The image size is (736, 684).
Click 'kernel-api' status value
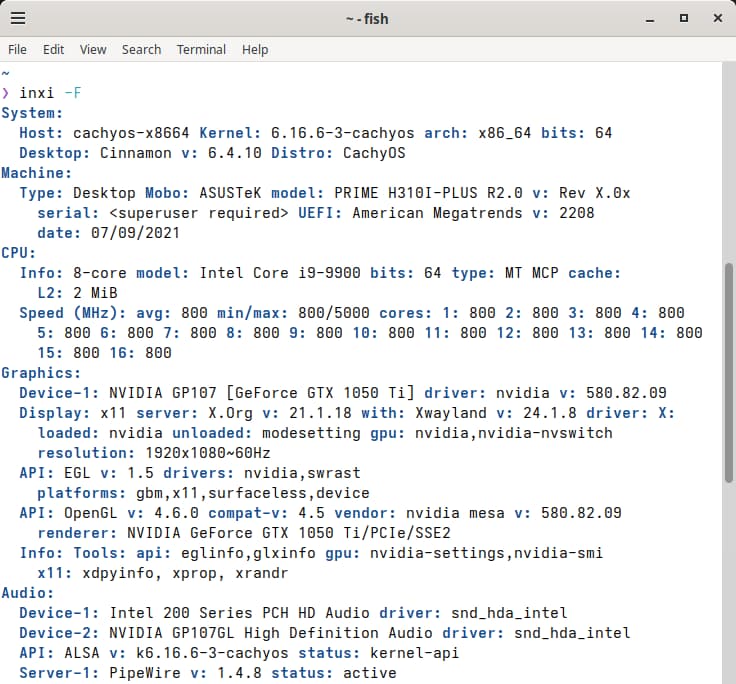point(414,653)
